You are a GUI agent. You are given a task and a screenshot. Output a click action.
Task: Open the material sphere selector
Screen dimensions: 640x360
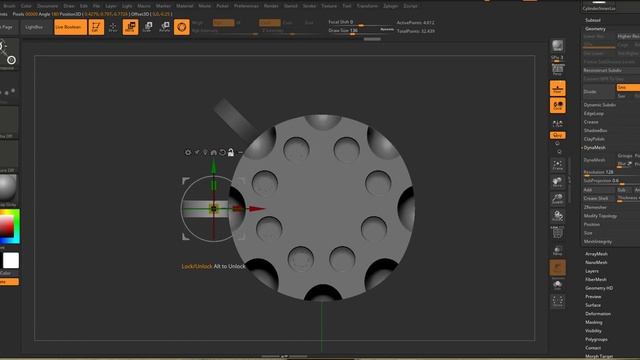pyautogui.click(x=8, y=189)
